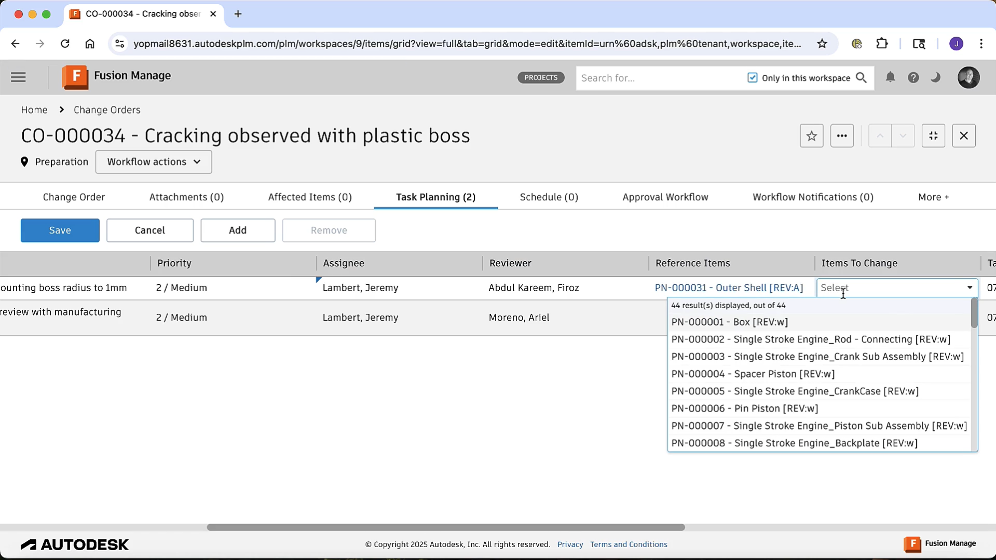Click the horizontal grid scrollbar
The image size is (996, 560).
(x=445, y=528)
